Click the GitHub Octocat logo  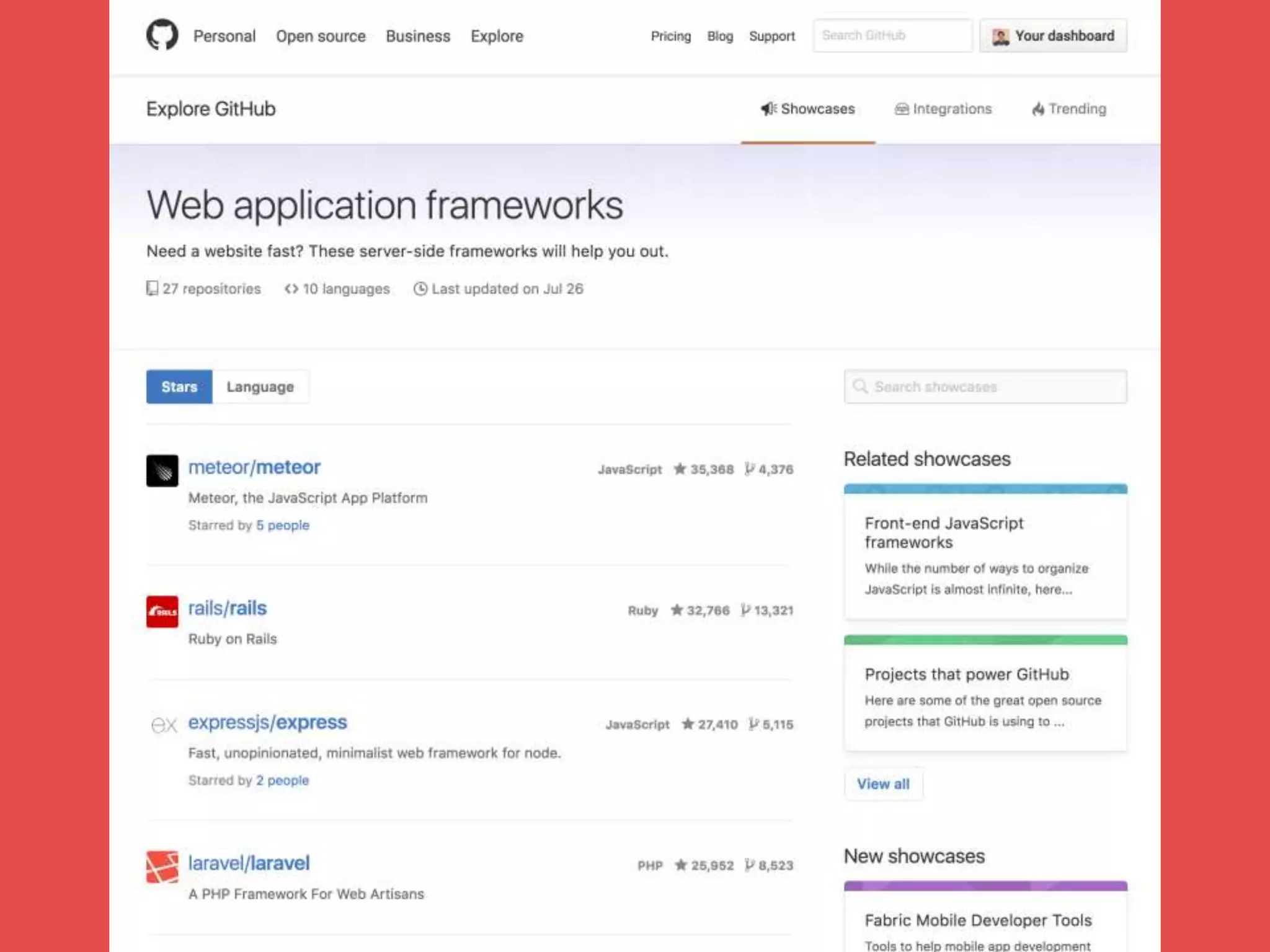click(x=162, y=35)
